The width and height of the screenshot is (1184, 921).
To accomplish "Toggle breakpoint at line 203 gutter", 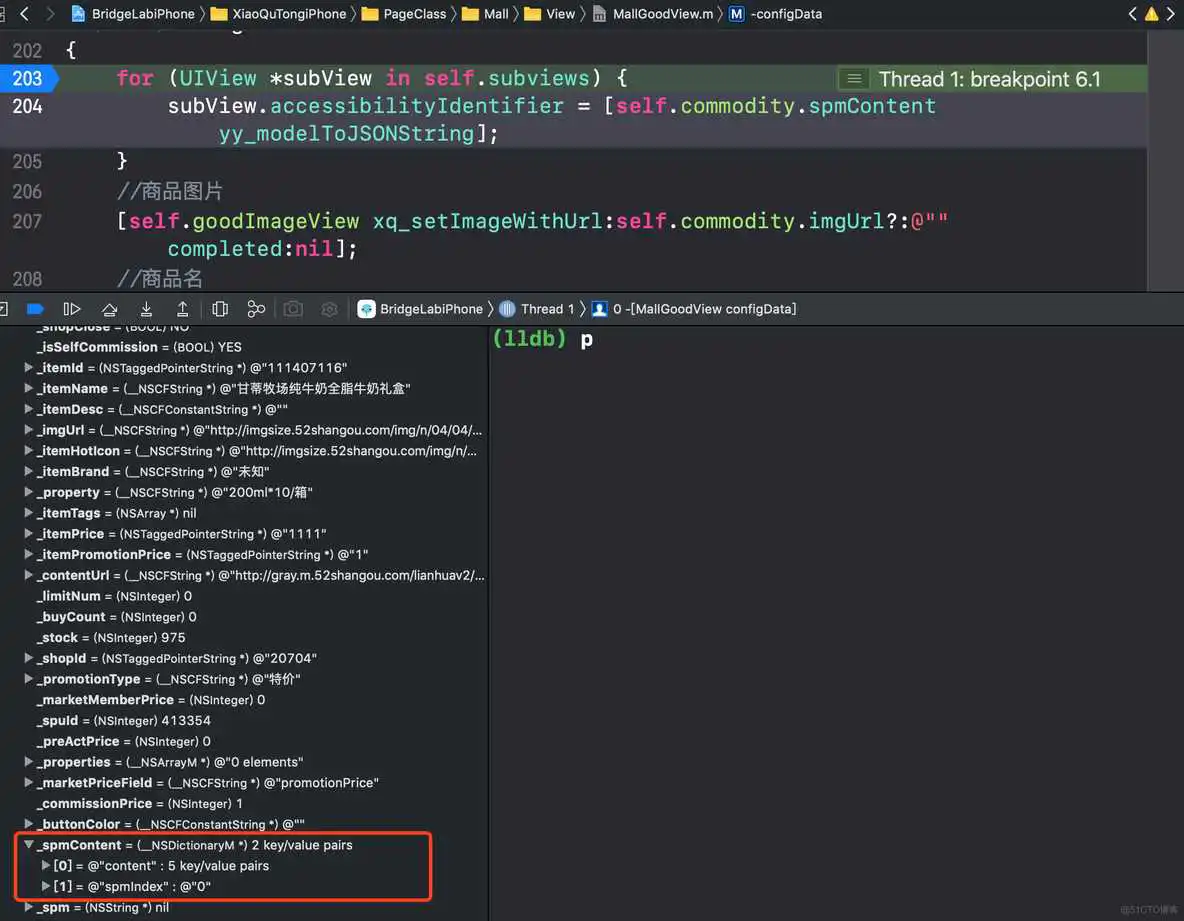I will (28, 78).
